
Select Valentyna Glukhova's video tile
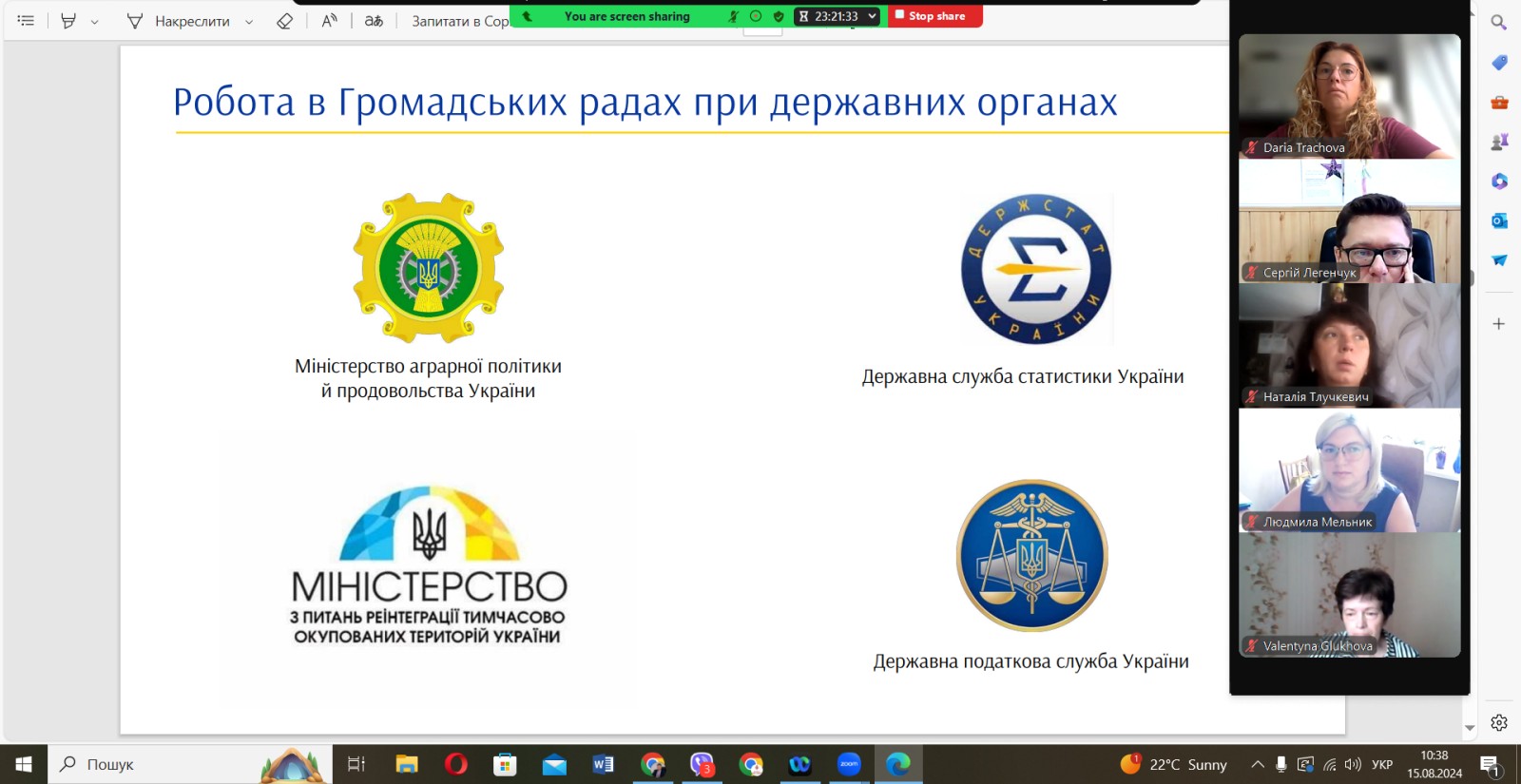coord(1350,595)
